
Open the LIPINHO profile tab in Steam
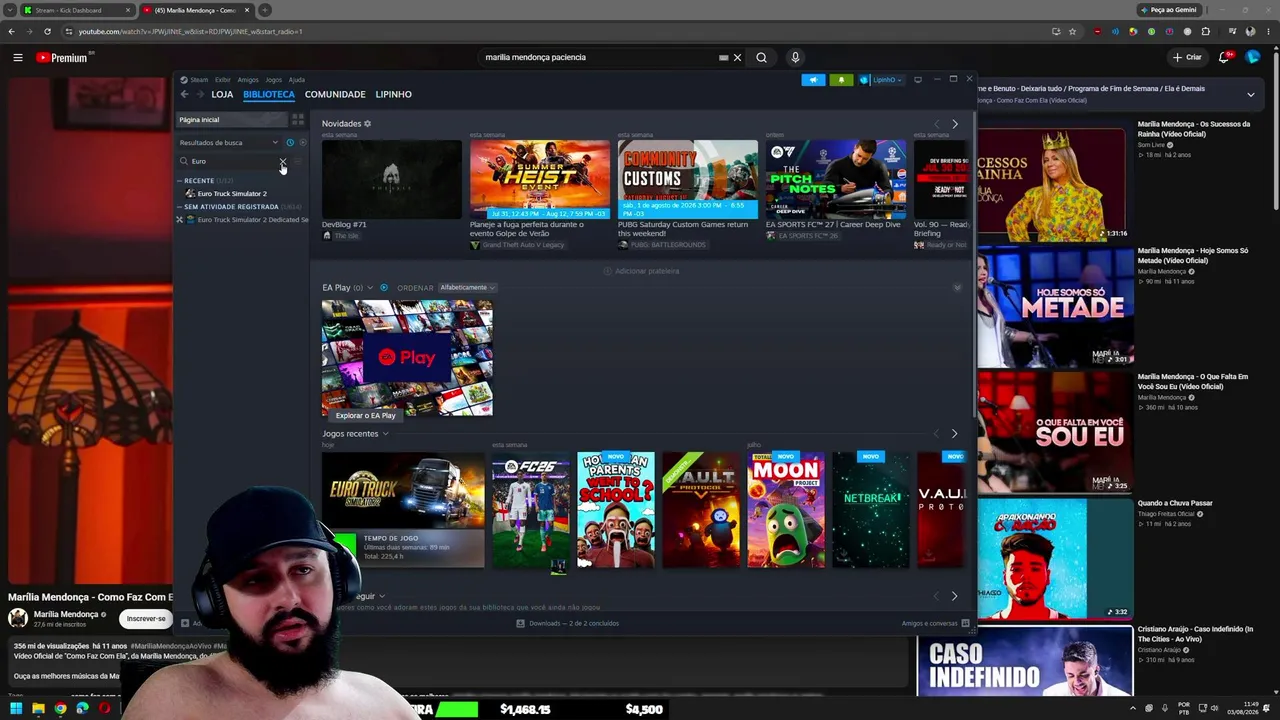[x=393, y=94]
